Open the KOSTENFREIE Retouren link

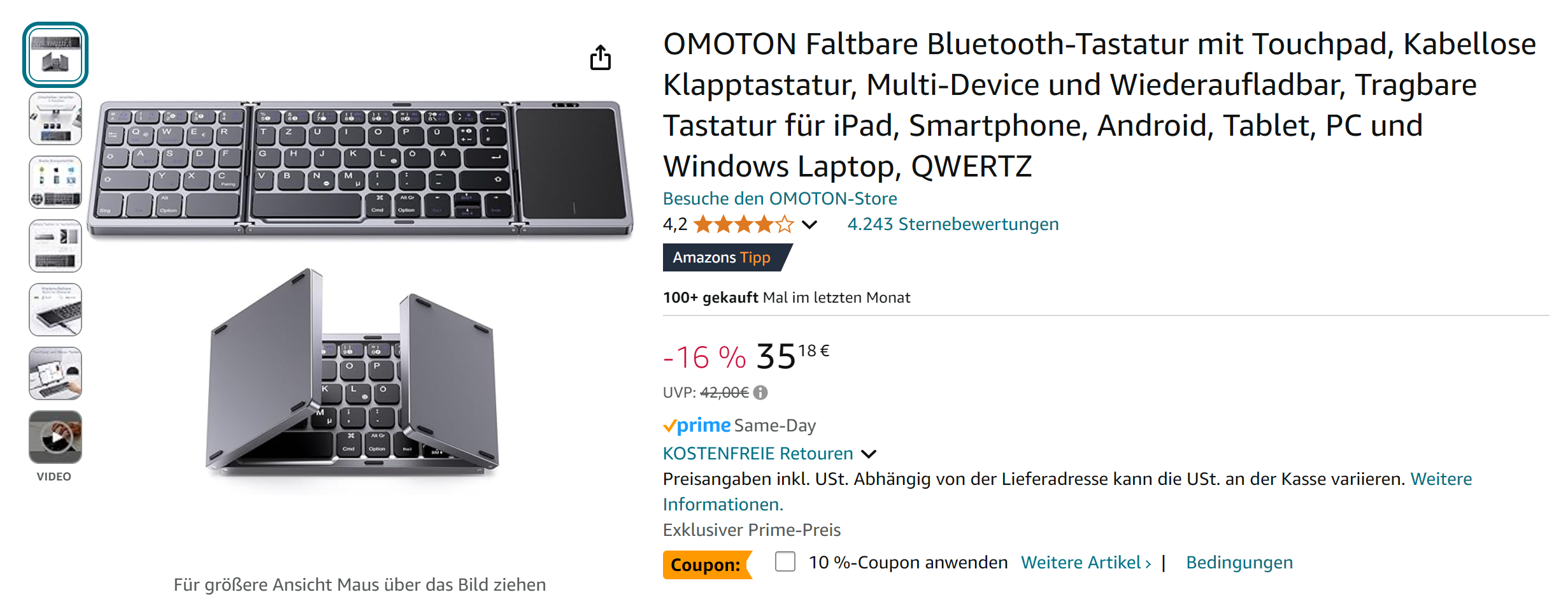pyautogui.click(x=757, y=454)
